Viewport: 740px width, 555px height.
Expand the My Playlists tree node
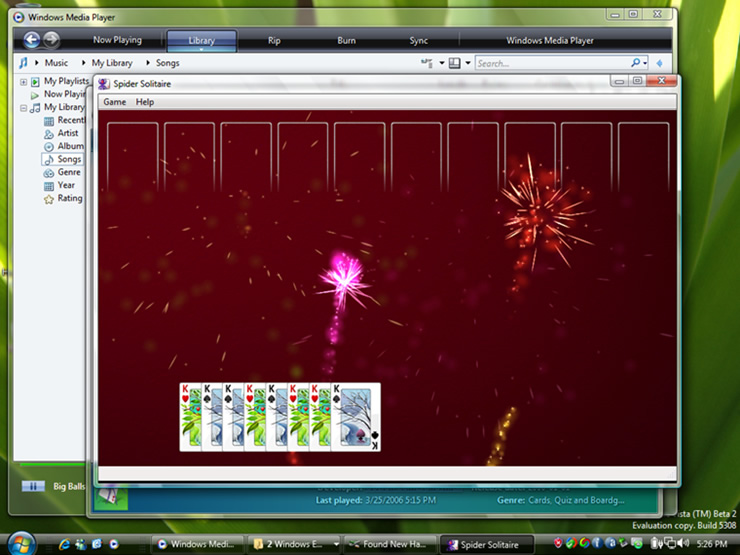[23, 82]
